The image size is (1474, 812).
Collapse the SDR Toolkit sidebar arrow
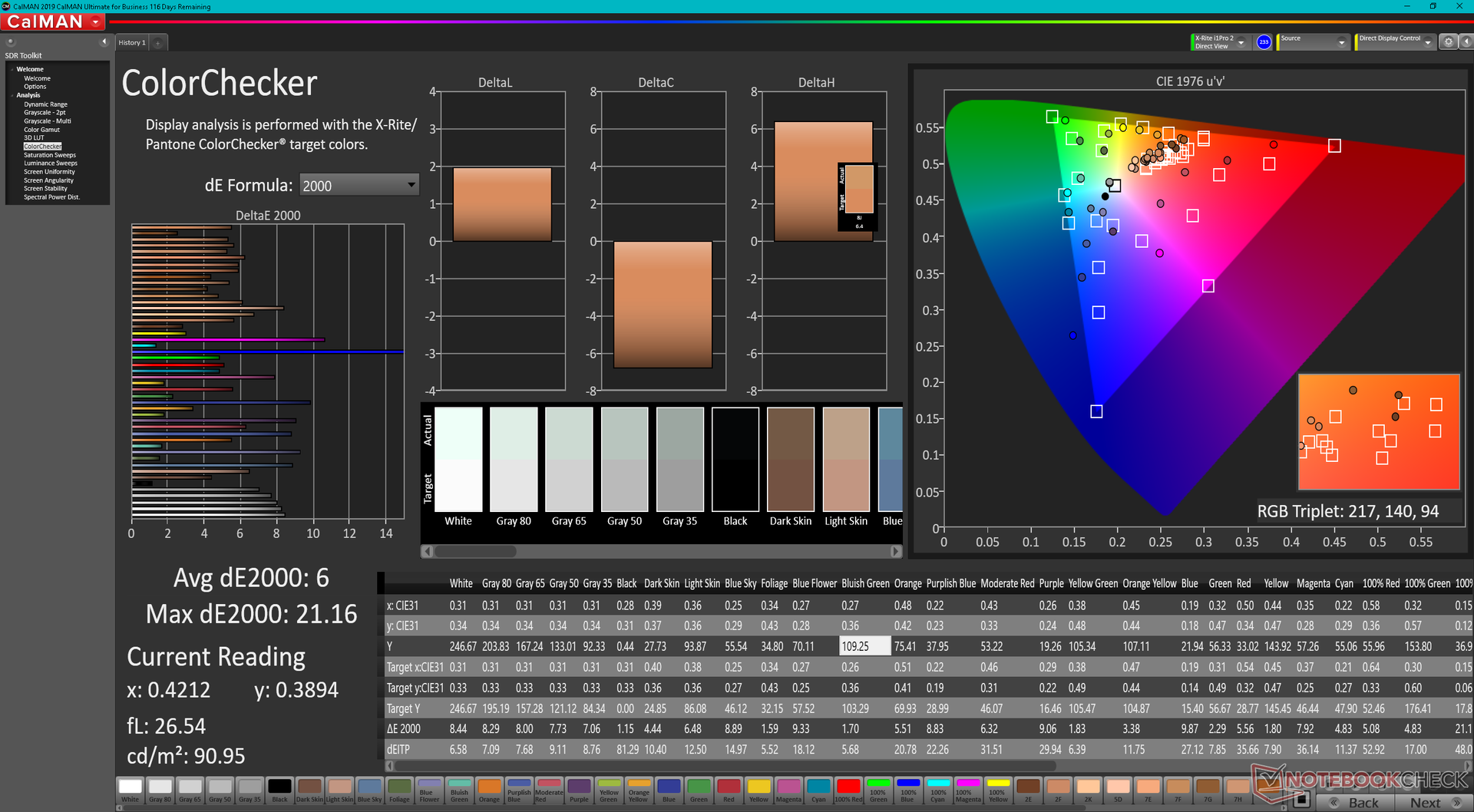[x=104, y=41]
